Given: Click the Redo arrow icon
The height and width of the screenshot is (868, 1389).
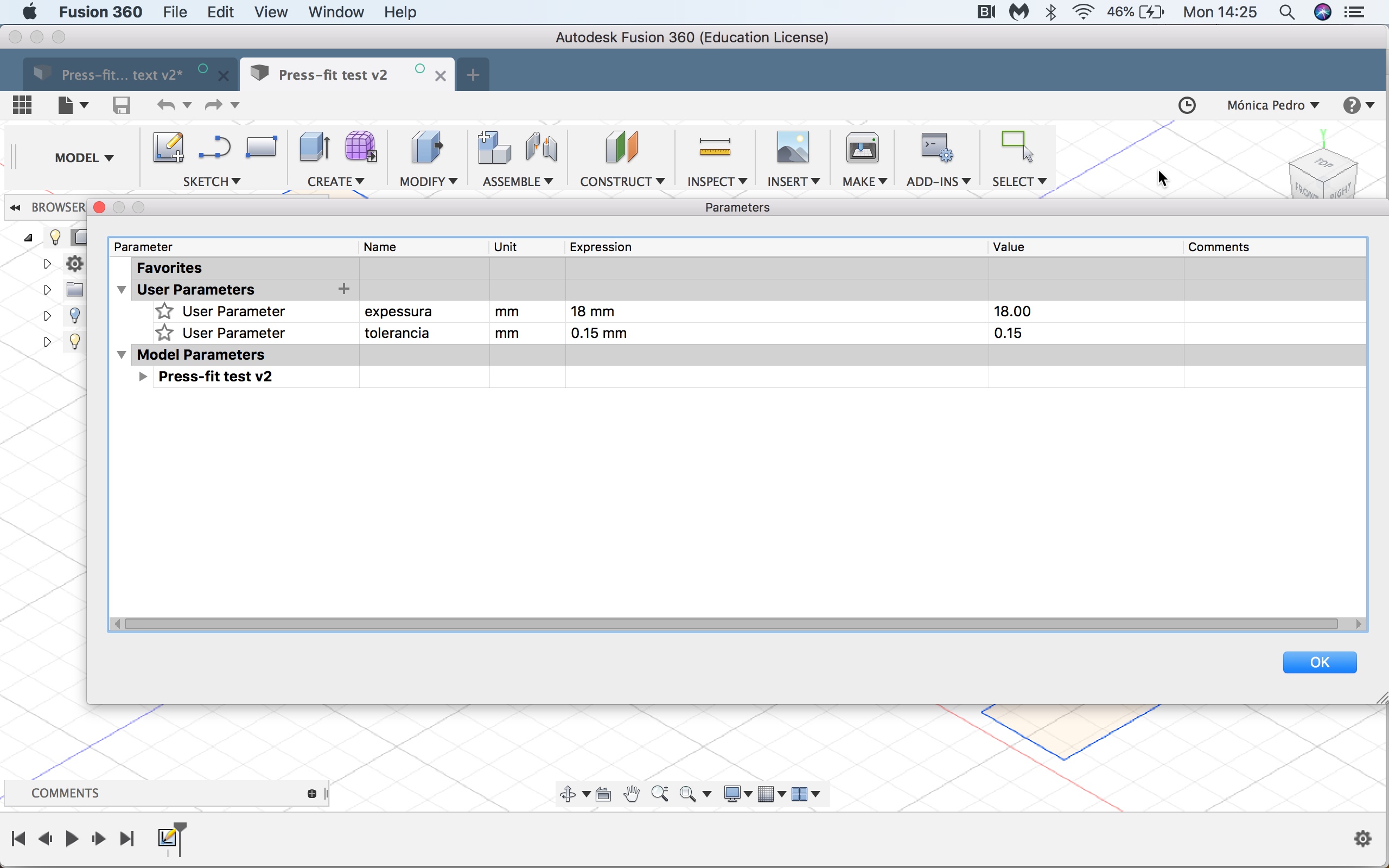Looking at the screenshot, I should pos(214,105).
